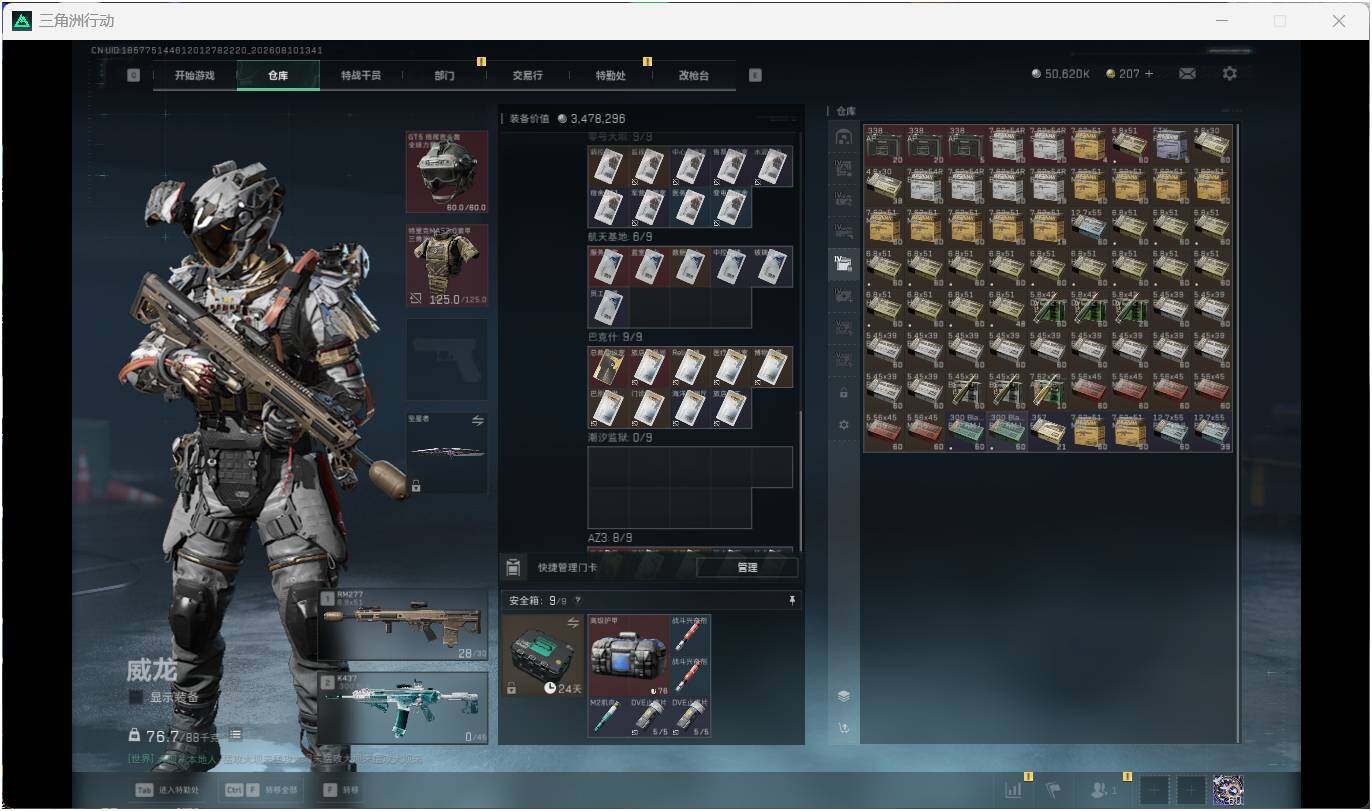This screenshot has height=811, width=1372.
Task: Click the 仓库 tab in the top navigation
Action: (278, 75)
